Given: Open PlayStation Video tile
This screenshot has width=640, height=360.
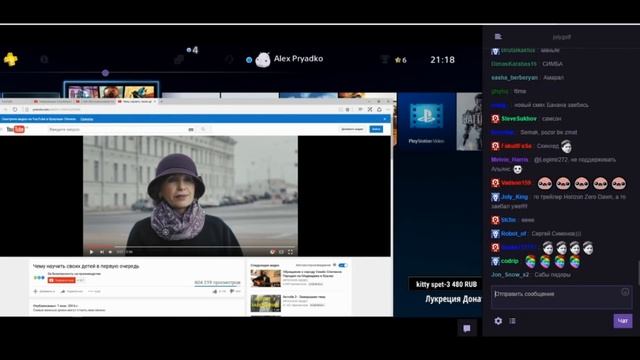Looking at the screenshot, I should (427, 121).
